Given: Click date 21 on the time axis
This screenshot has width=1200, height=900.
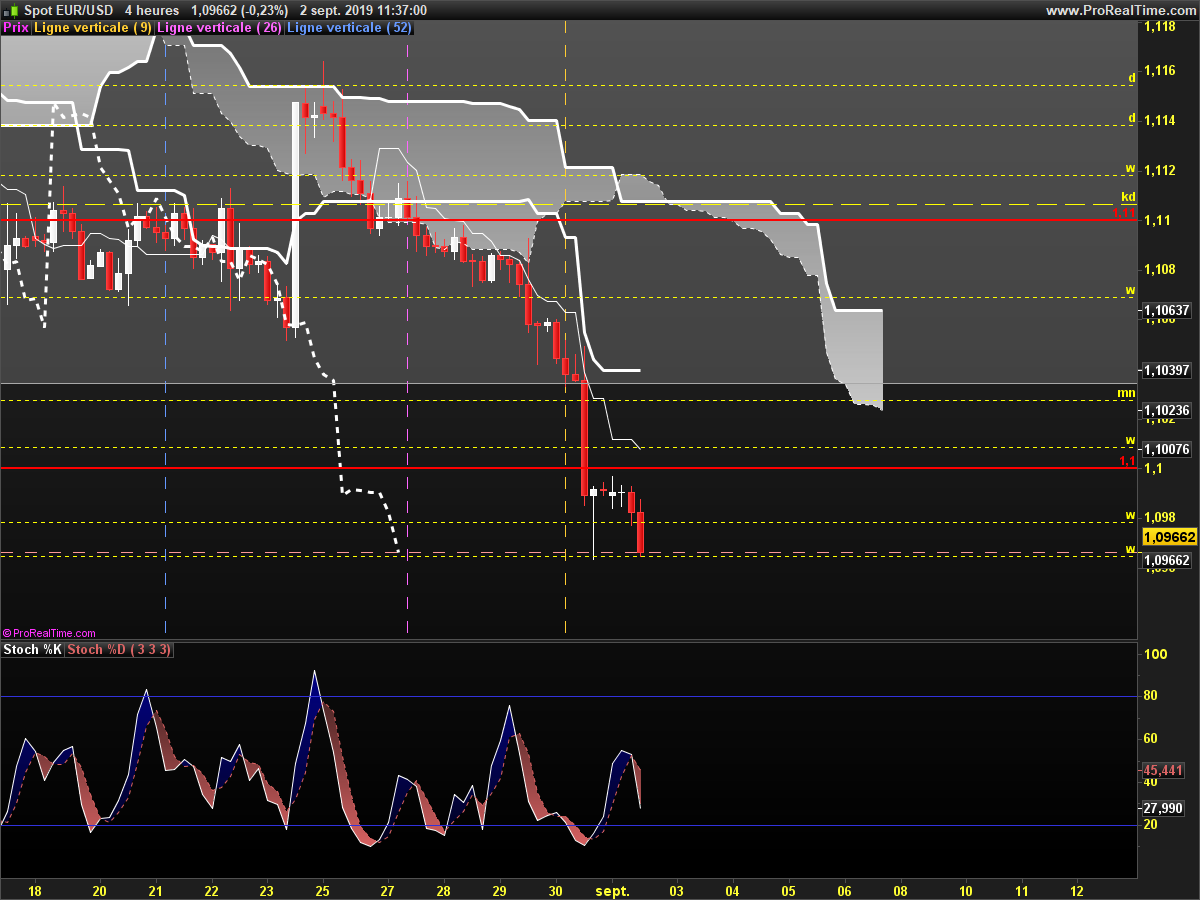Looking at the screenshot, I should pos(155,890).
